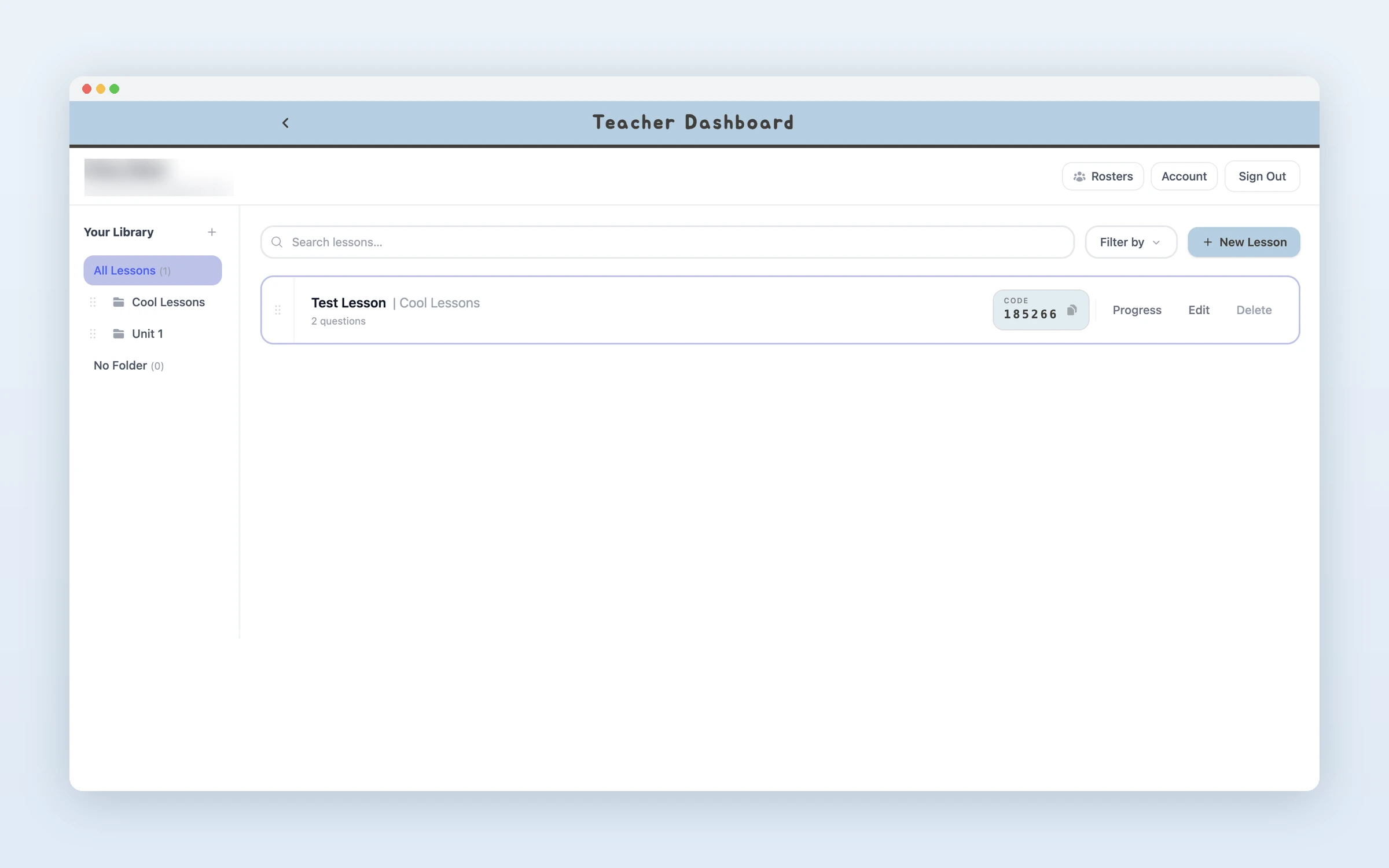This screenshot has width=1389, height=868.
Task: Click the back chevron in header
Action: (285, 123)
